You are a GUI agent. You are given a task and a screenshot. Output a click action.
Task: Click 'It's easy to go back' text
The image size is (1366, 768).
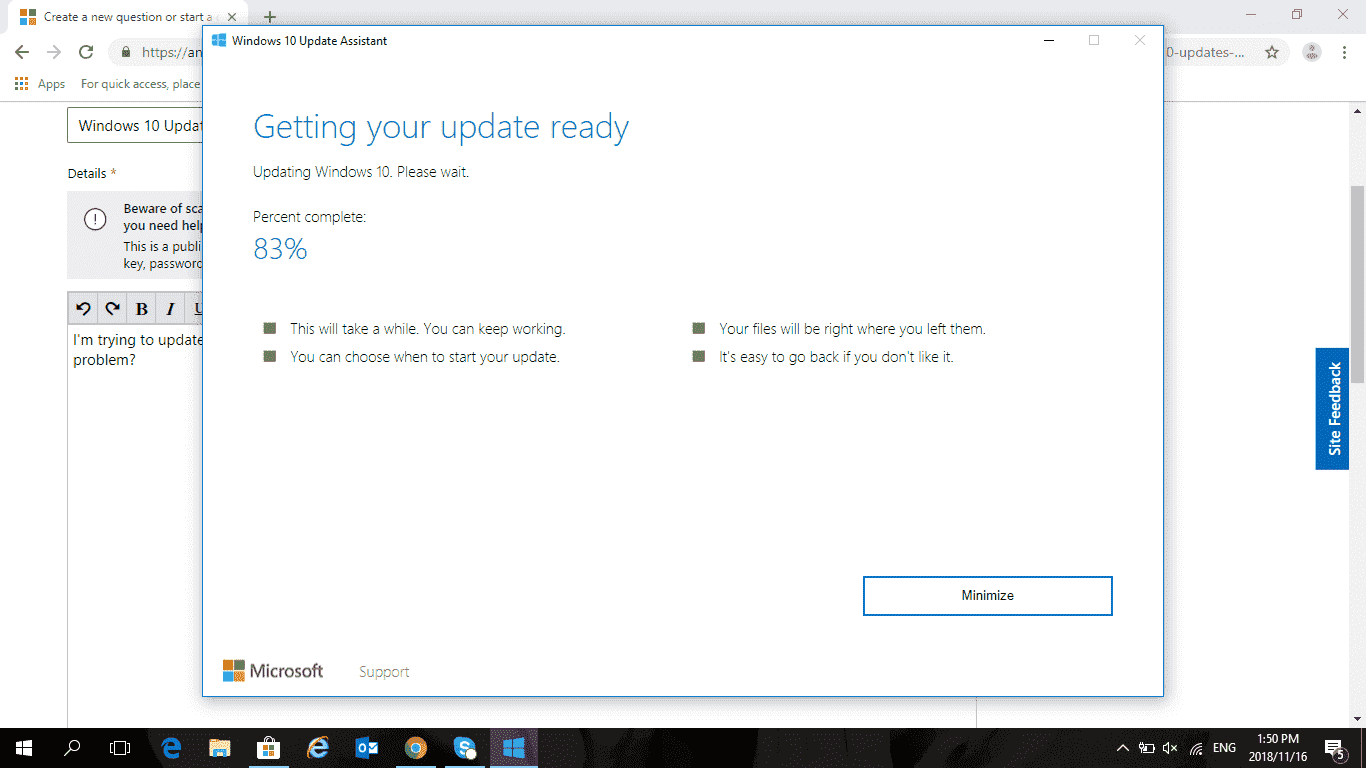click(836, 357)
